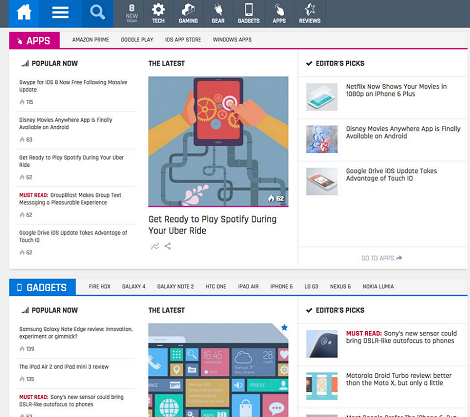Click the pink Apps section header
Viewport: 470px width, 417px height.
point(35,40)
